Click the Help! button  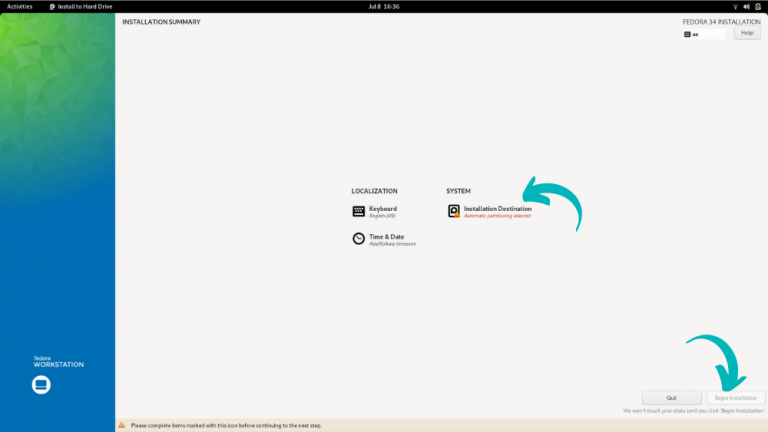click(747, 33)
